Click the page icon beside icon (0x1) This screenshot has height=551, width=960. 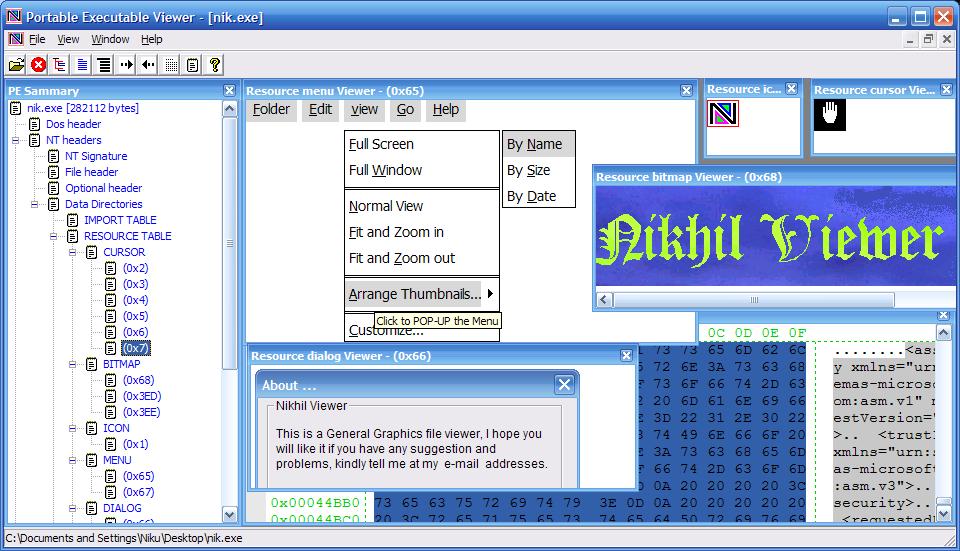(111, 444)
